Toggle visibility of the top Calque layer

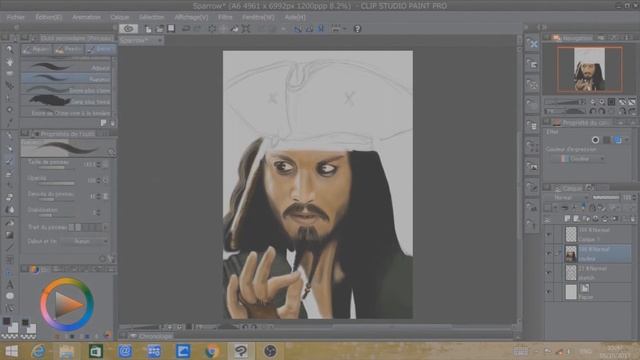(x=549, y=234)
